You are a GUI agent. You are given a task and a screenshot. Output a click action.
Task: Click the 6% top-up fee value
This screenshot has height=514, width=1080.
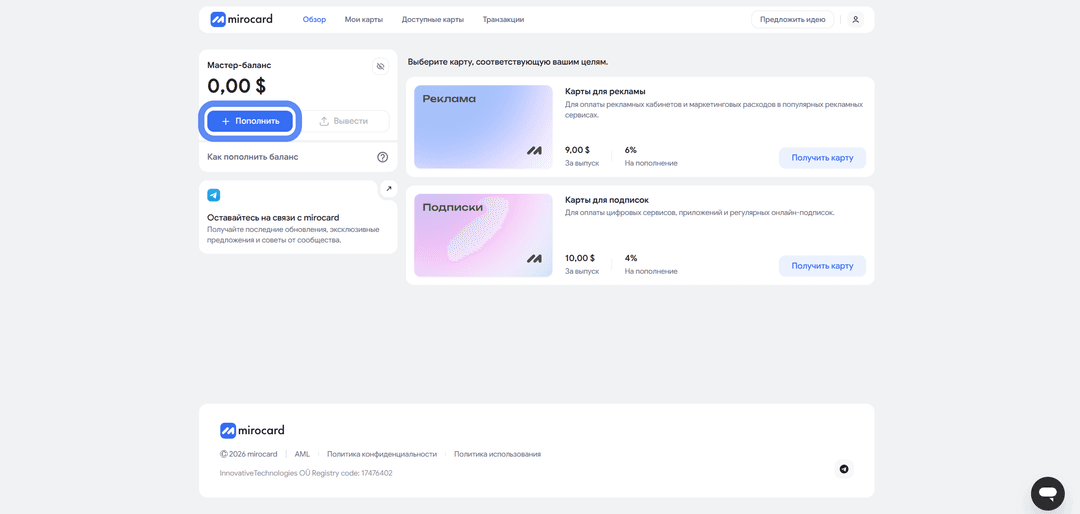point(631,150)
